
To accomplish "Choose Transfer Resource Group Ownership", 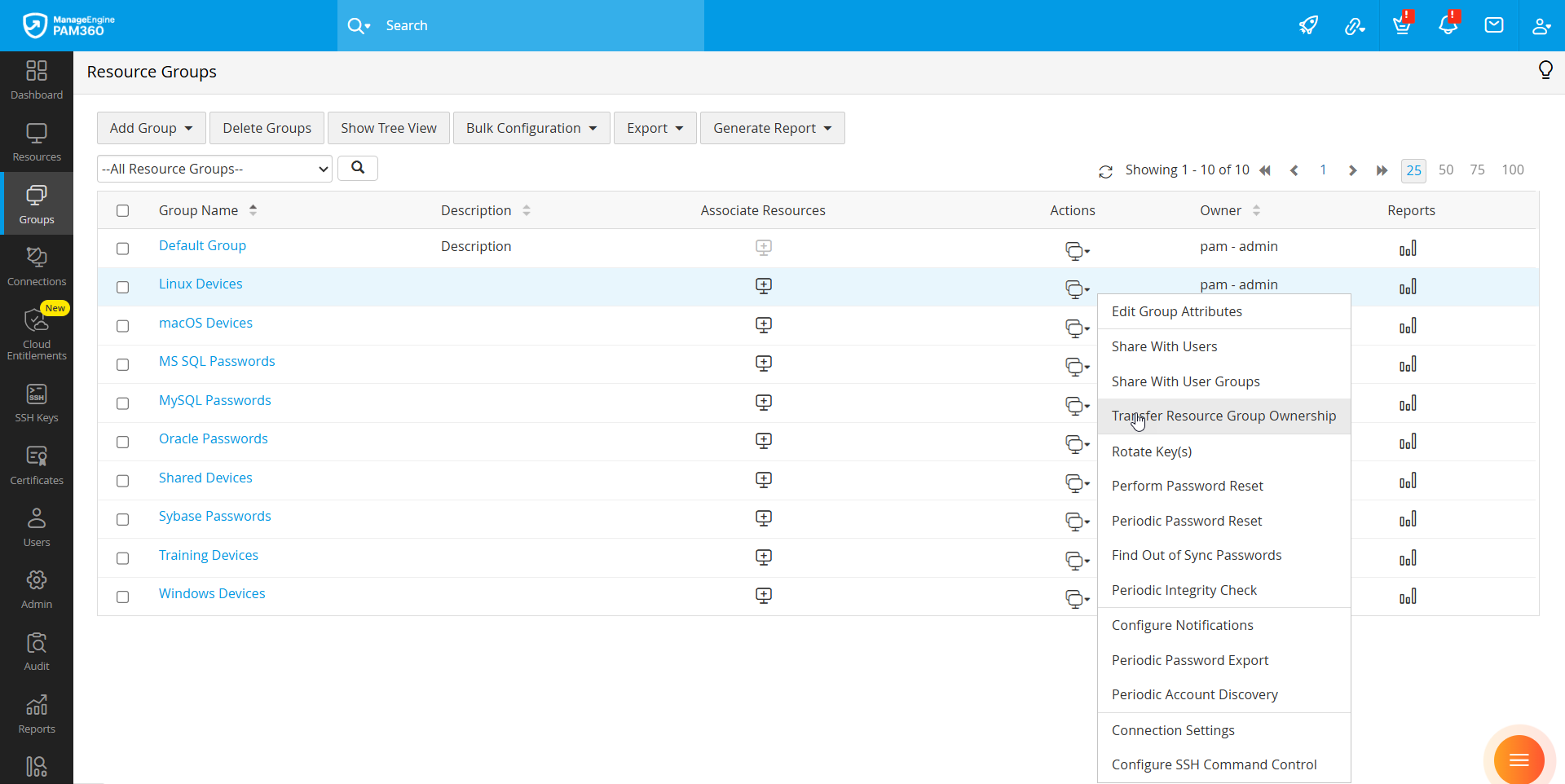I will click(1223, 416).
